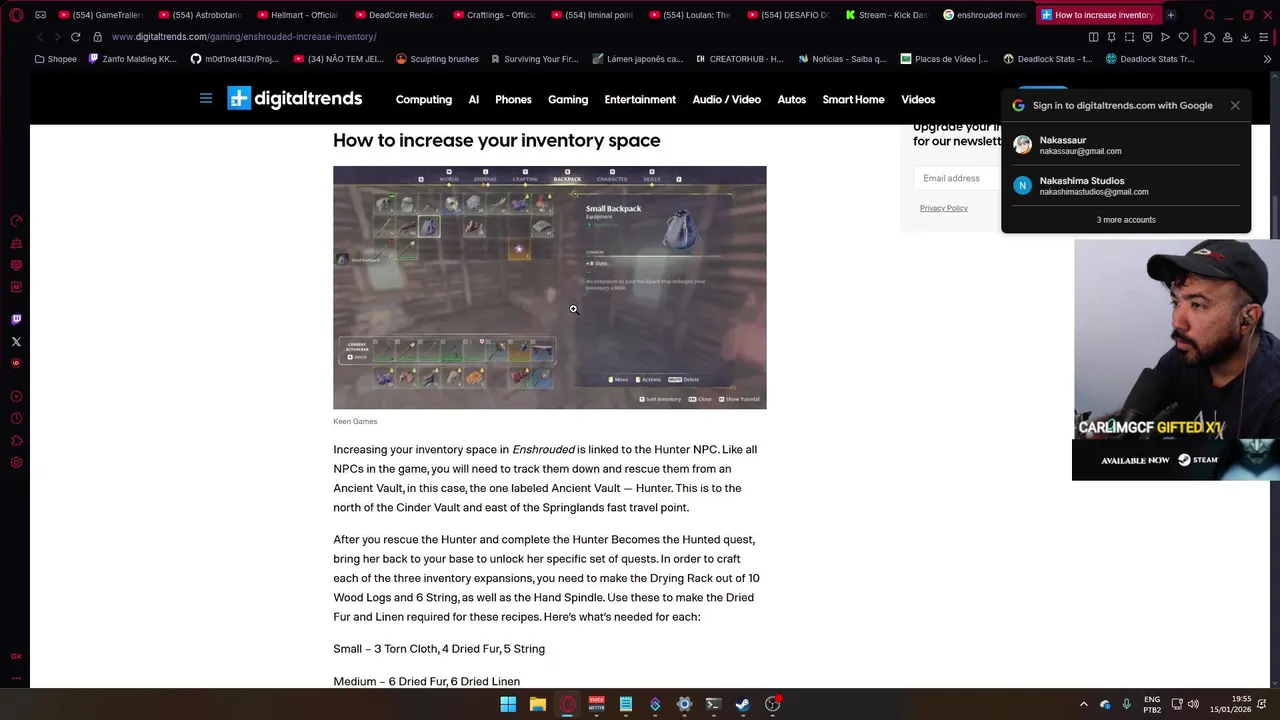Close the Google sign-in popup
1280x720 pixels.
tap(1235, 105)
